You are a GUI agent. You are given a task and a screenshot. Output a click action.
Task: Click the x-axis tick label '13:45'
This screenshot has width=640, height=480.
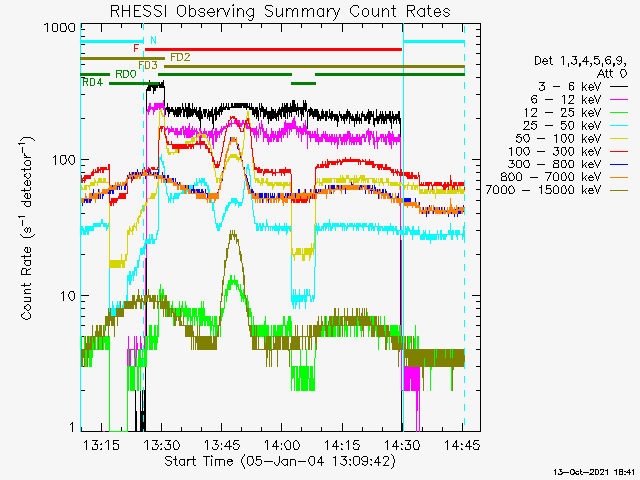coord(222,445)
